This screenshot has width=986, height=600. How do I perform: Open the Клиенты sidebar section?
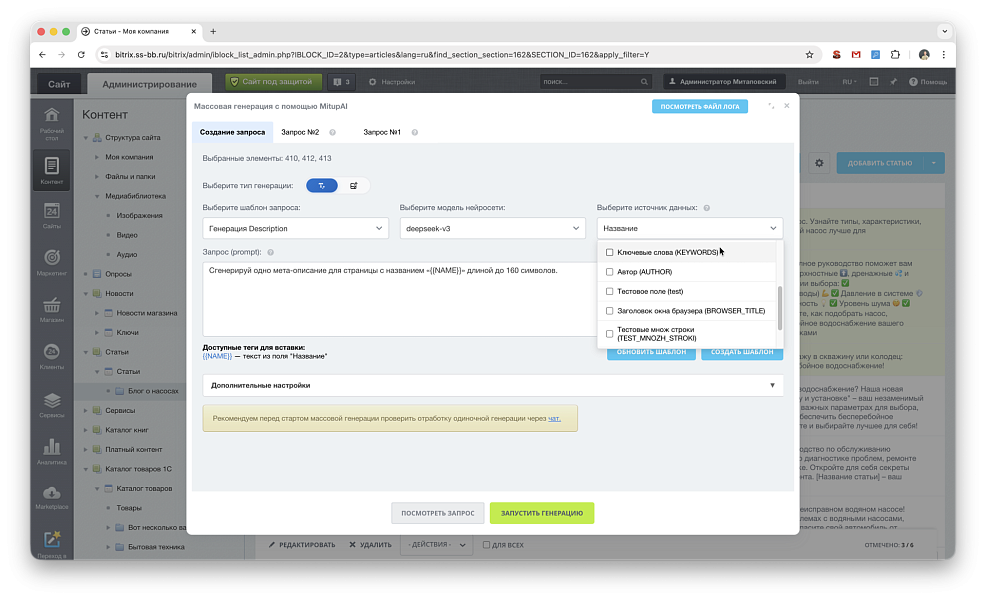coord(52,357)
